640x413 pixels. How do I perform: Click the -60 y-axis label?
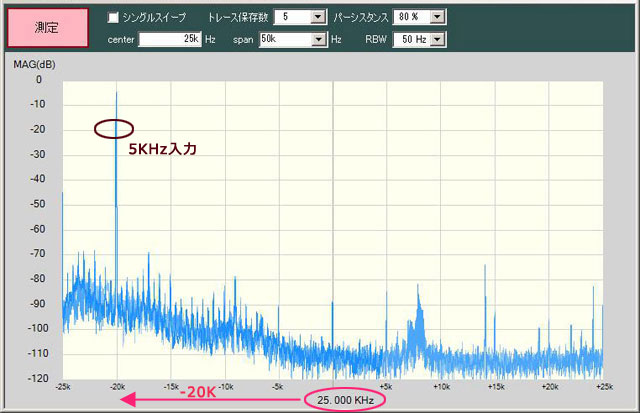[38, 229]
